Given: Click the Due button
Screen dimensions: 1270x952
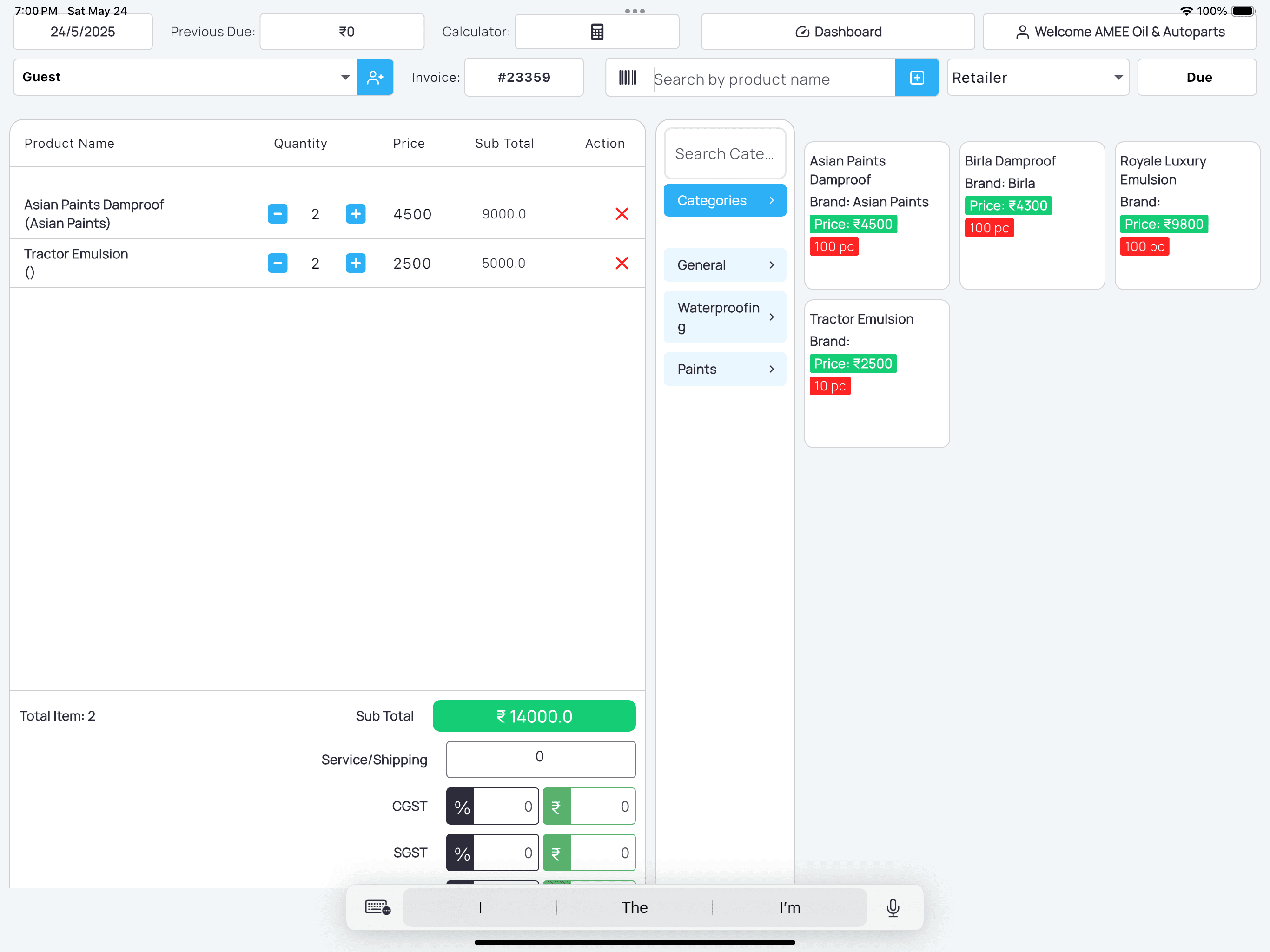Looking at the screenshot, I should pos(1197,78).
